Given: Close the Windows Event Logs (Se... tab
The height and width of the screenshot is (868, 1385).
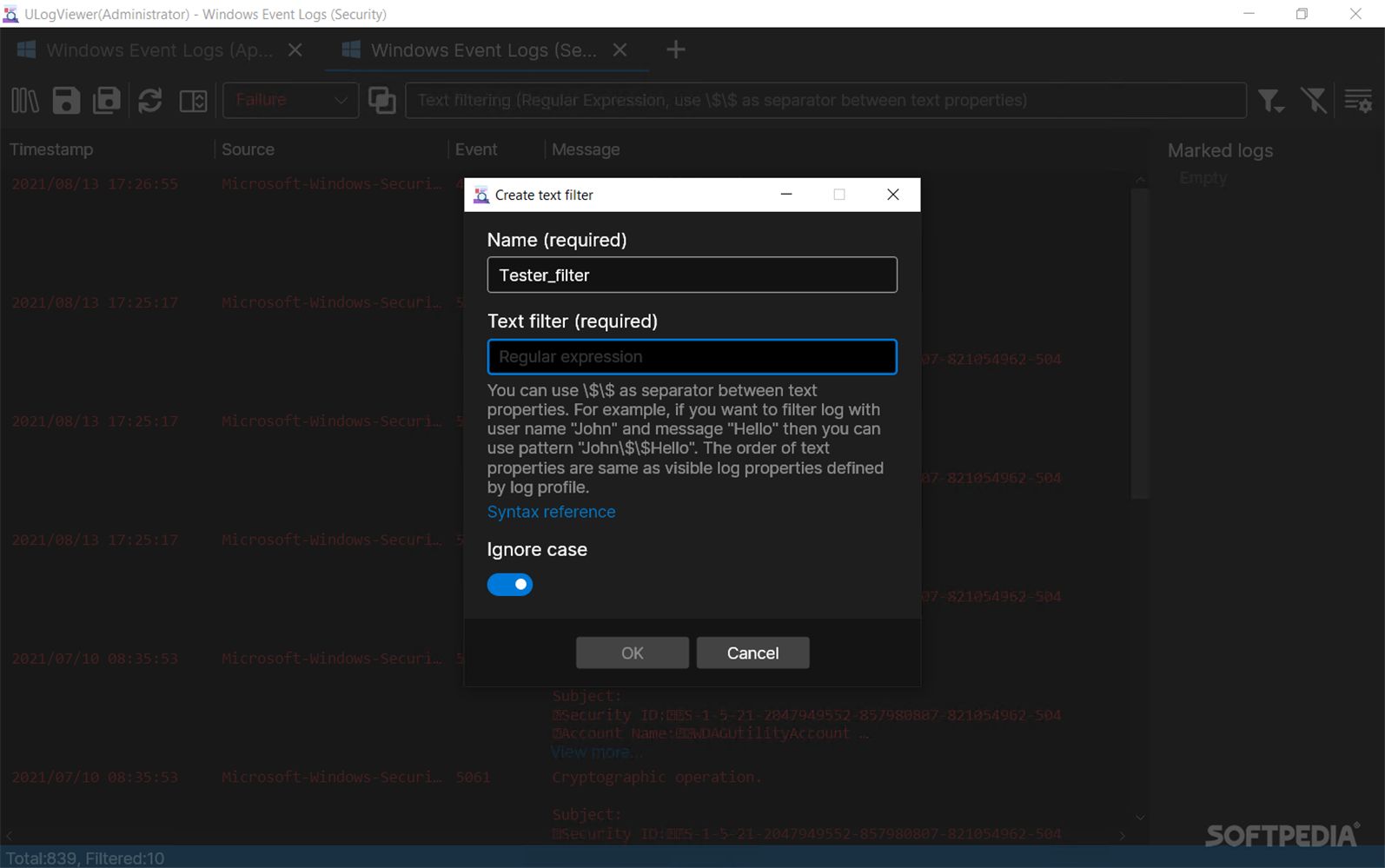Looking at the screenshot, I should pyautogui.click(x=620, y=50).
